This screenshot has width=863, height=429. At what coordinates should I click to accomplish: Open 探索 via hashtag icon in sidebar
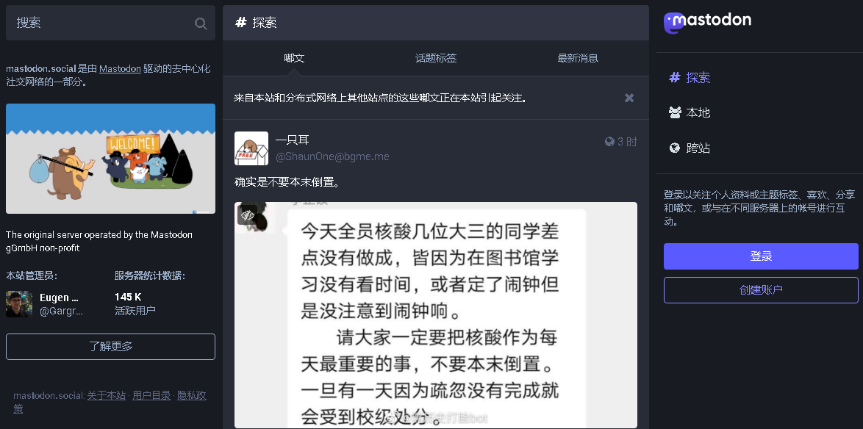click(674, 78)
